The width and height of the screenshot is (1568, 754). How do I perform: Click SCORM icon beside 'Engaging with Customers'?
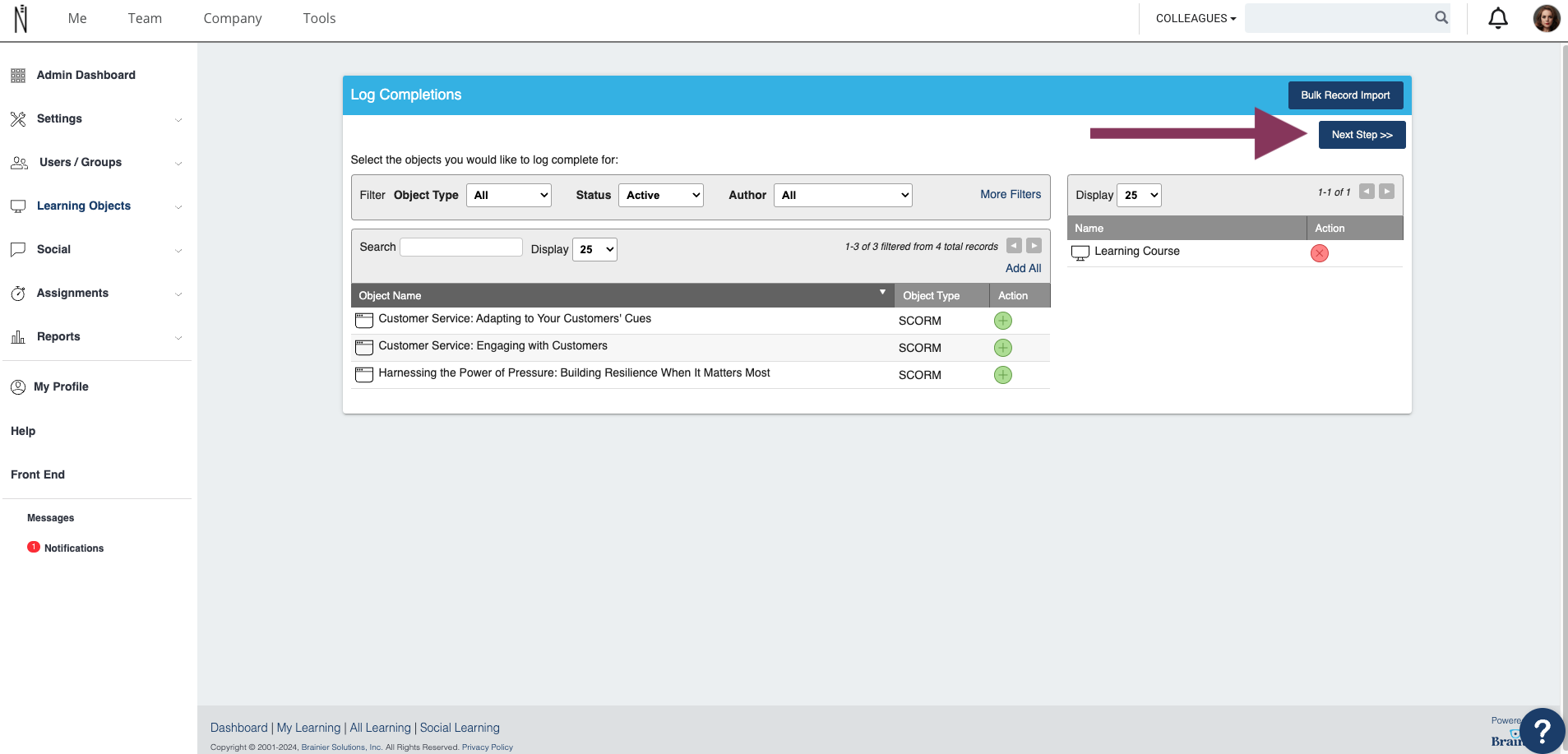363,347
